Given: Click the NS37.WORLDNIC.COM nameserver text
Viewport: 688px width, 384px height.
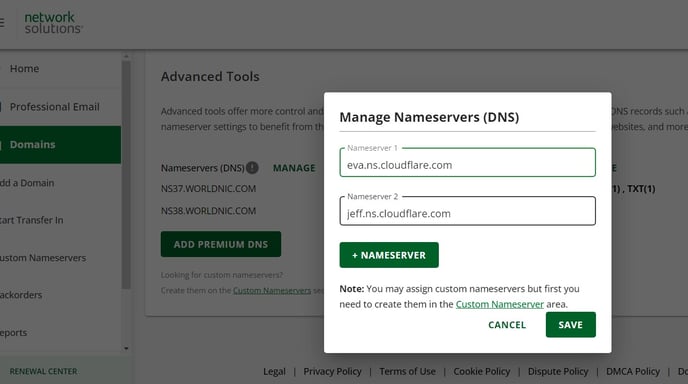Looking at the screenshot, I should (x=208, y=189).
